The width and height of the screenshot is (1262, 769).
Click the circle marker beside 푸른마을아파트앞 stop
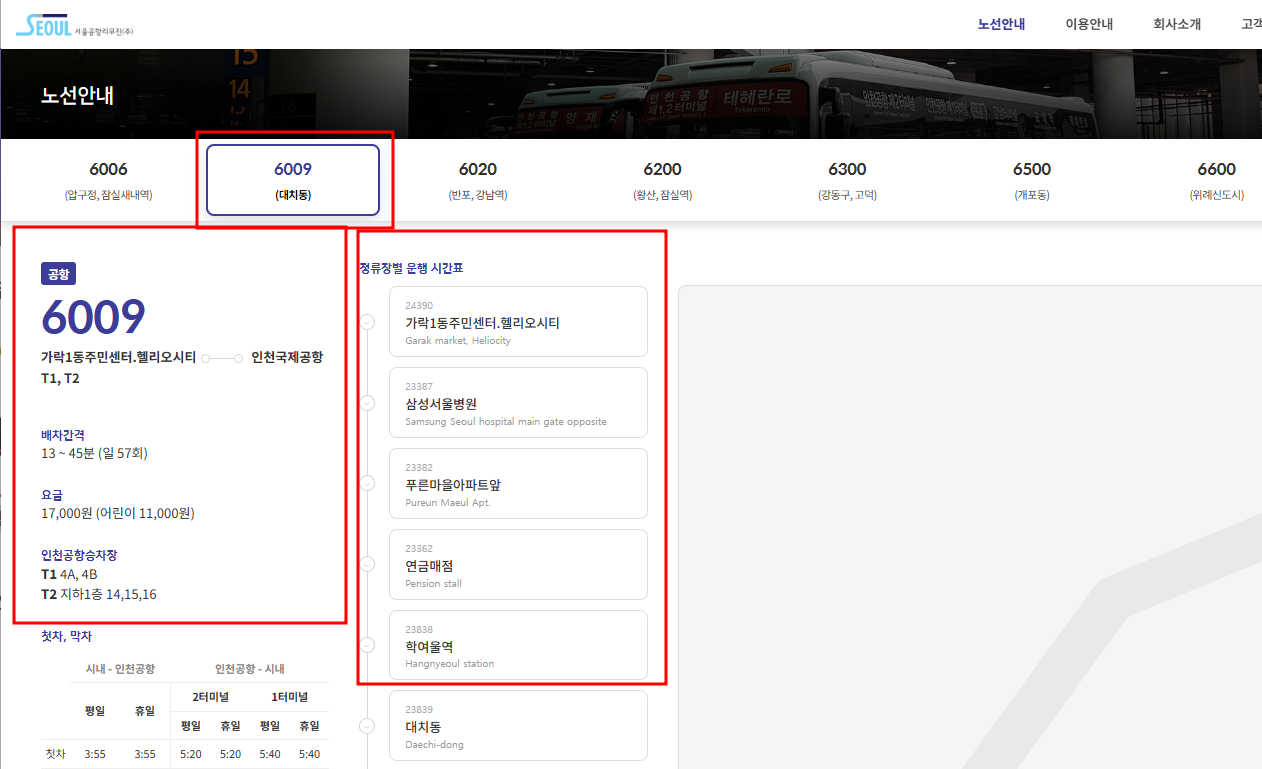click(x=367, y=483)
